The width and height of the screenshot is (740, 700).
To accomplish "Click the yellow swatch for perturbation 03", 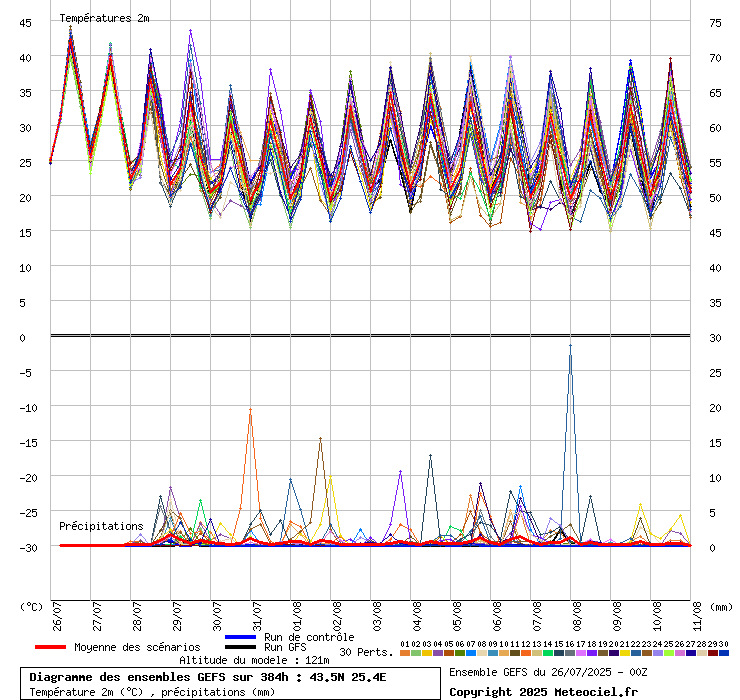I will point(427,653).
